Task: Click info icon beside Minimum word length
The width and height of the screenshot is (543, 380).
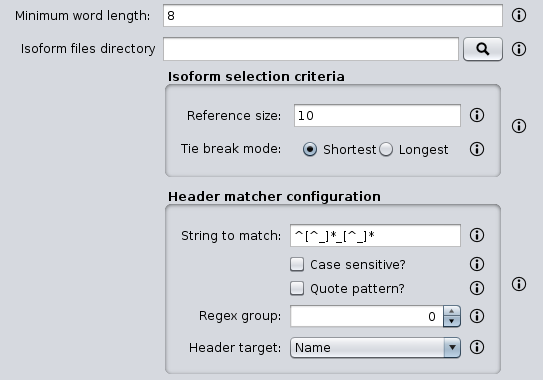Action: click(519, 15)
